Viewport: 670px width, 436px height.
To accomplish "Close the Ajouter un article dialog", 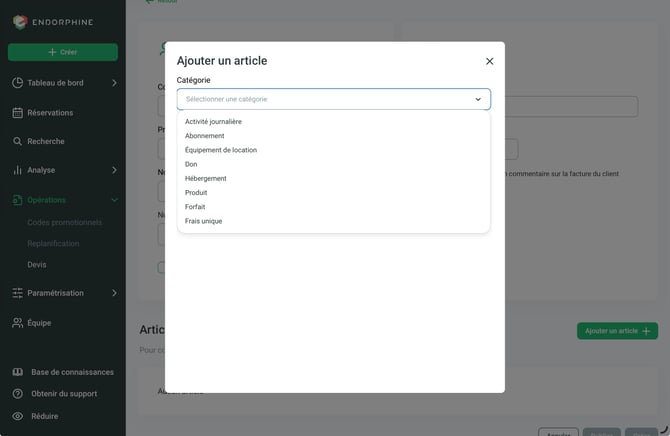I will pos(490,61).
